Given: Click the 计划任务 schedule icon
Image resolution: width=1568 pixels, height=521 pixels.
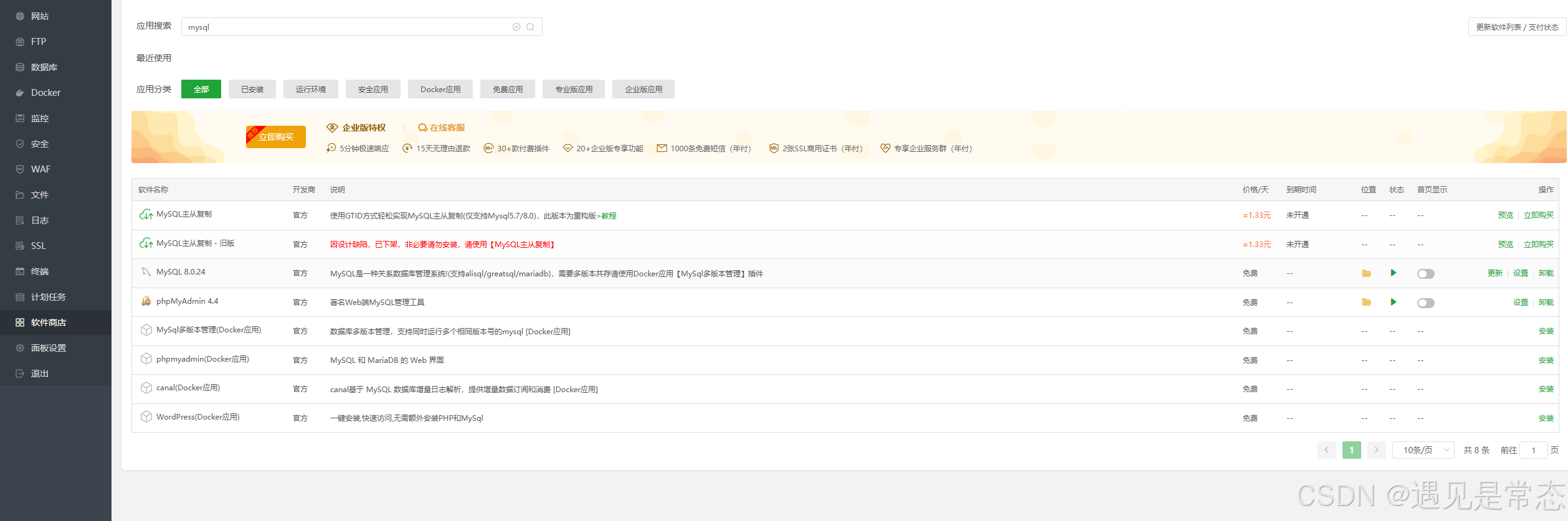Looking at the screenshot, I should pos(20,297).
